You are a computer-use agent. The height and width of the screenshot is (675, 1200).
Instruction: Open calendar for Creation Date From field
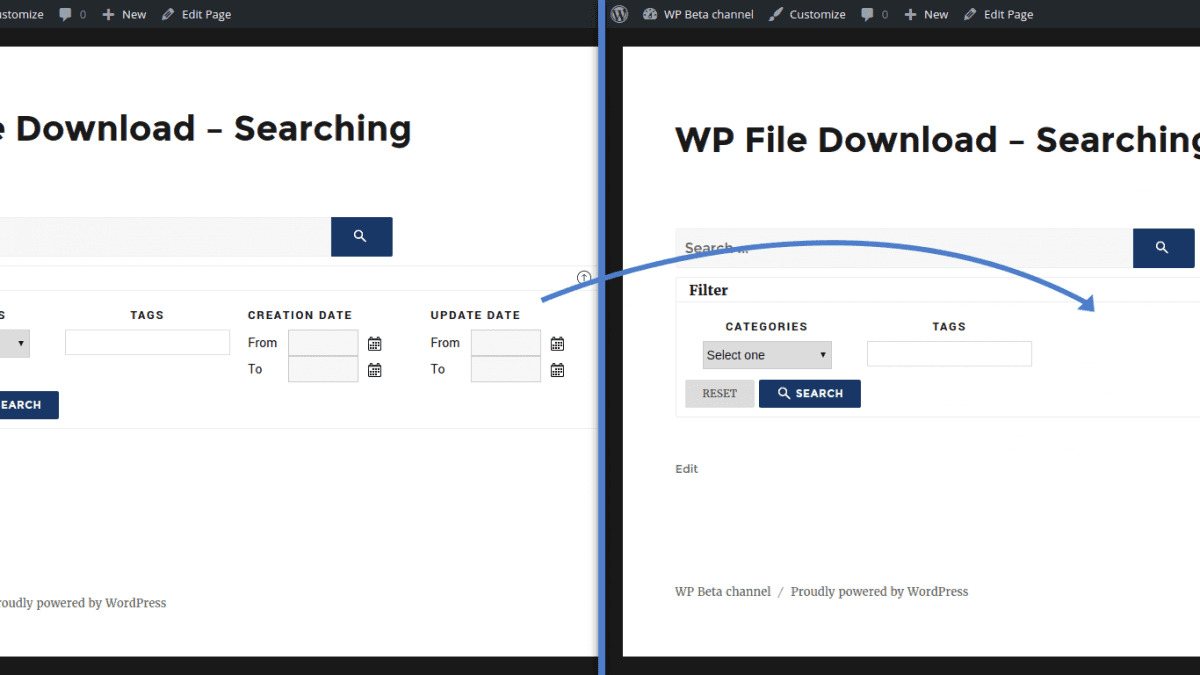[x=375, y=344]
